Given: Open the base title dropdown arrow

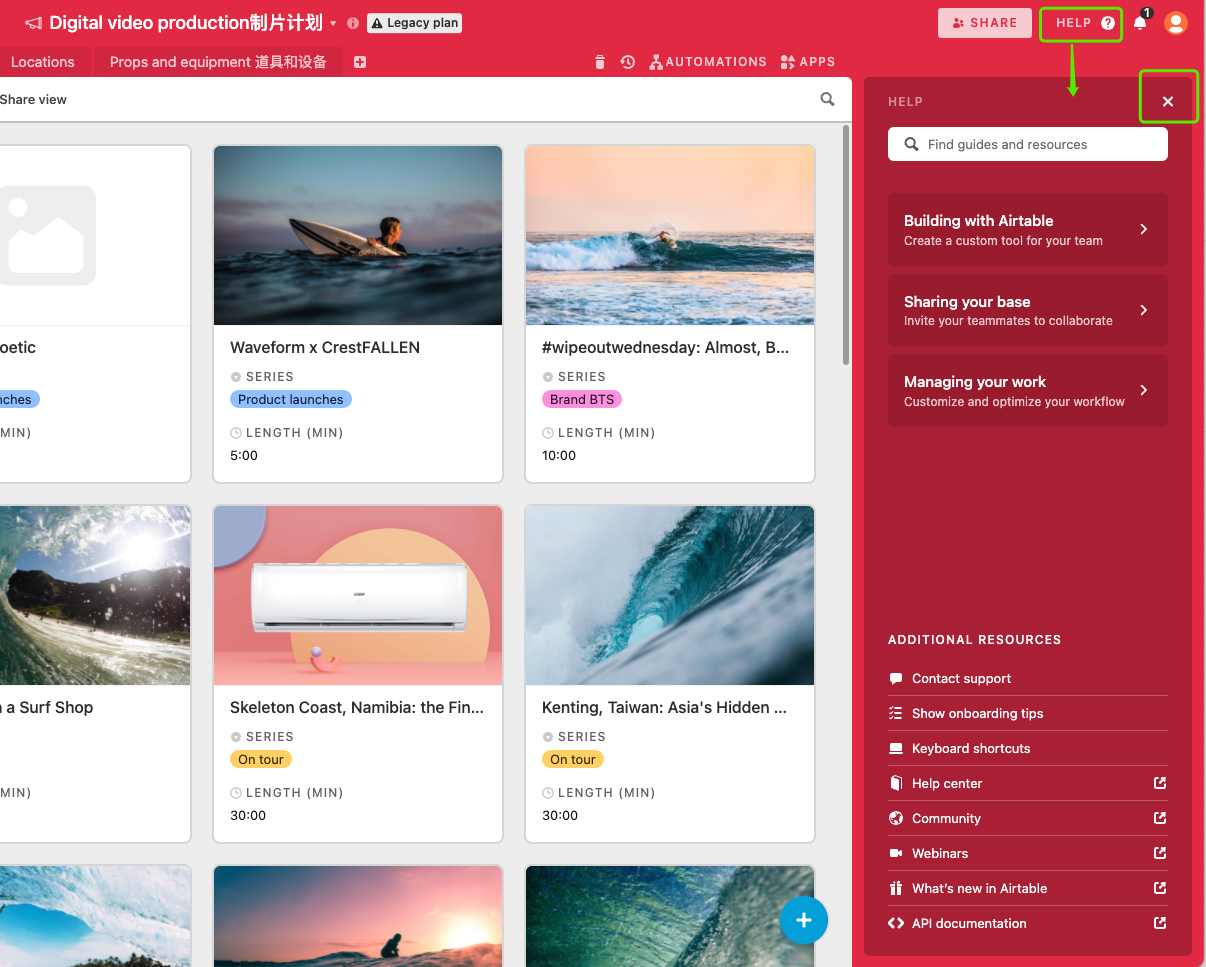Looking at the screenshot, I should click(333, 23).
